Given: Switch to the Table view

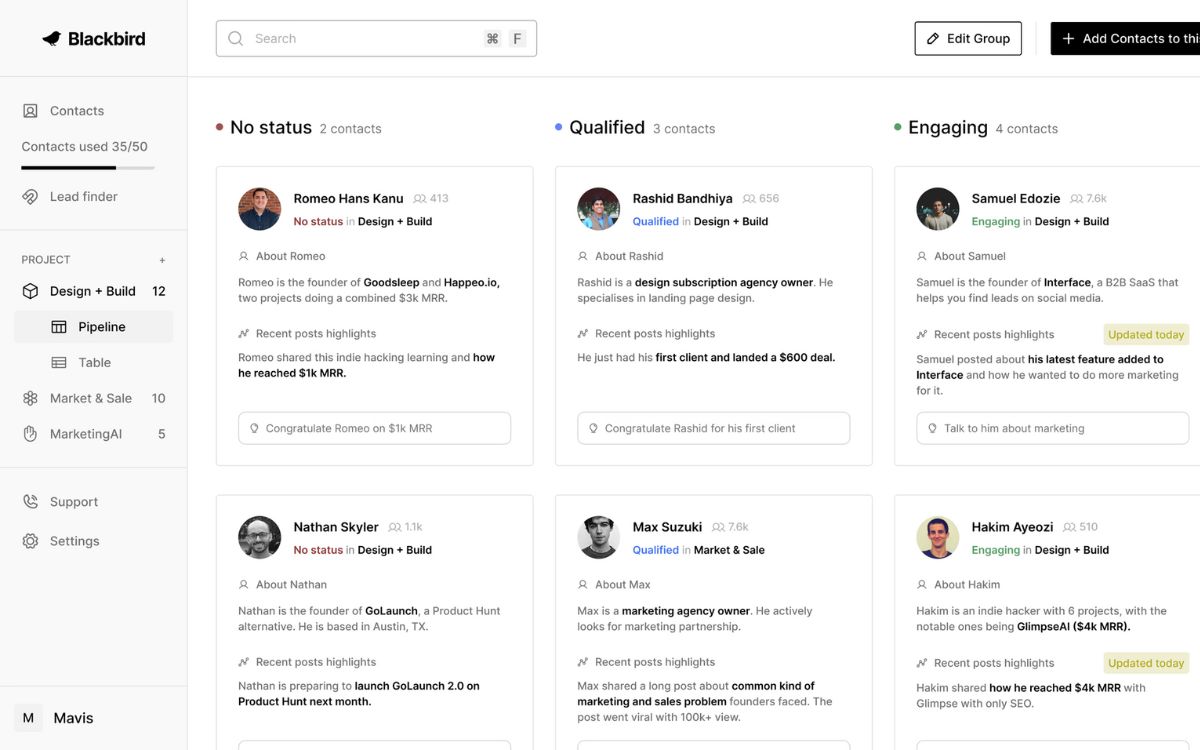Looking at the screenshot, I should click(x=93, y=363).
